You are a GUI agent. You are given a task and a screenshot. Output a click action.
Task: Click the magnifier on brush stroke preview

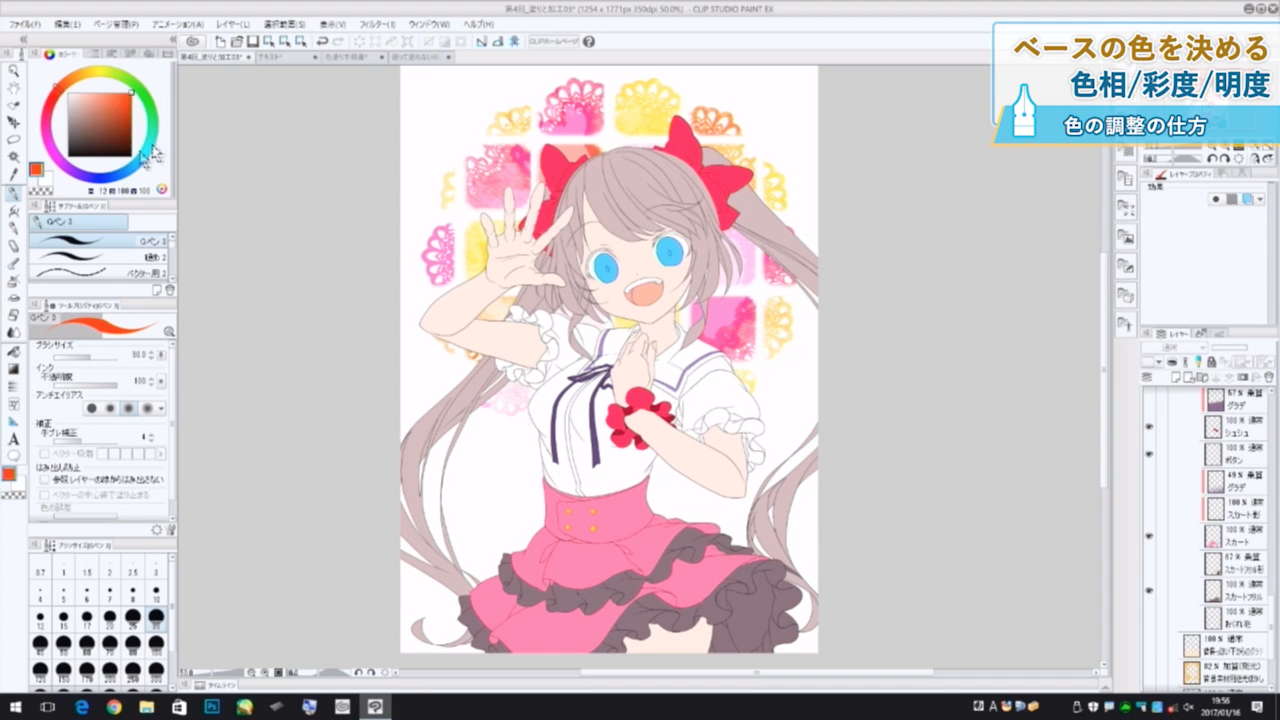(x=169, y=331)
